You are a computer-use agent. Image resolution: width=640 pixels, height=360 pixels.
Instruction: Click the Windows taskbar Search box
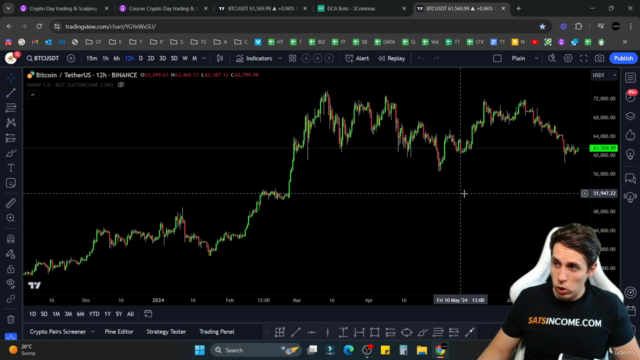pos(256,350)
